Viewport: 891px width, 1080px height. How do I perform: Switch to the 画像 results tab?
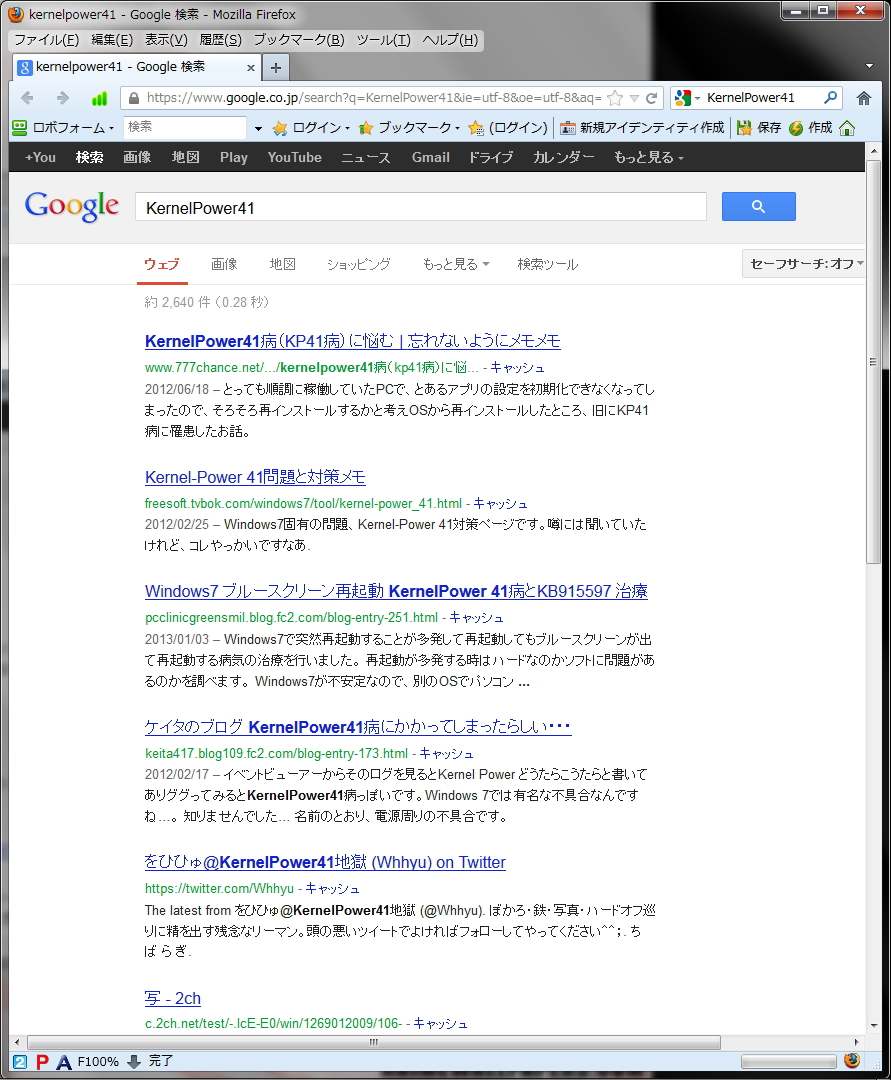pyautogui.click(x=224, y=264)
